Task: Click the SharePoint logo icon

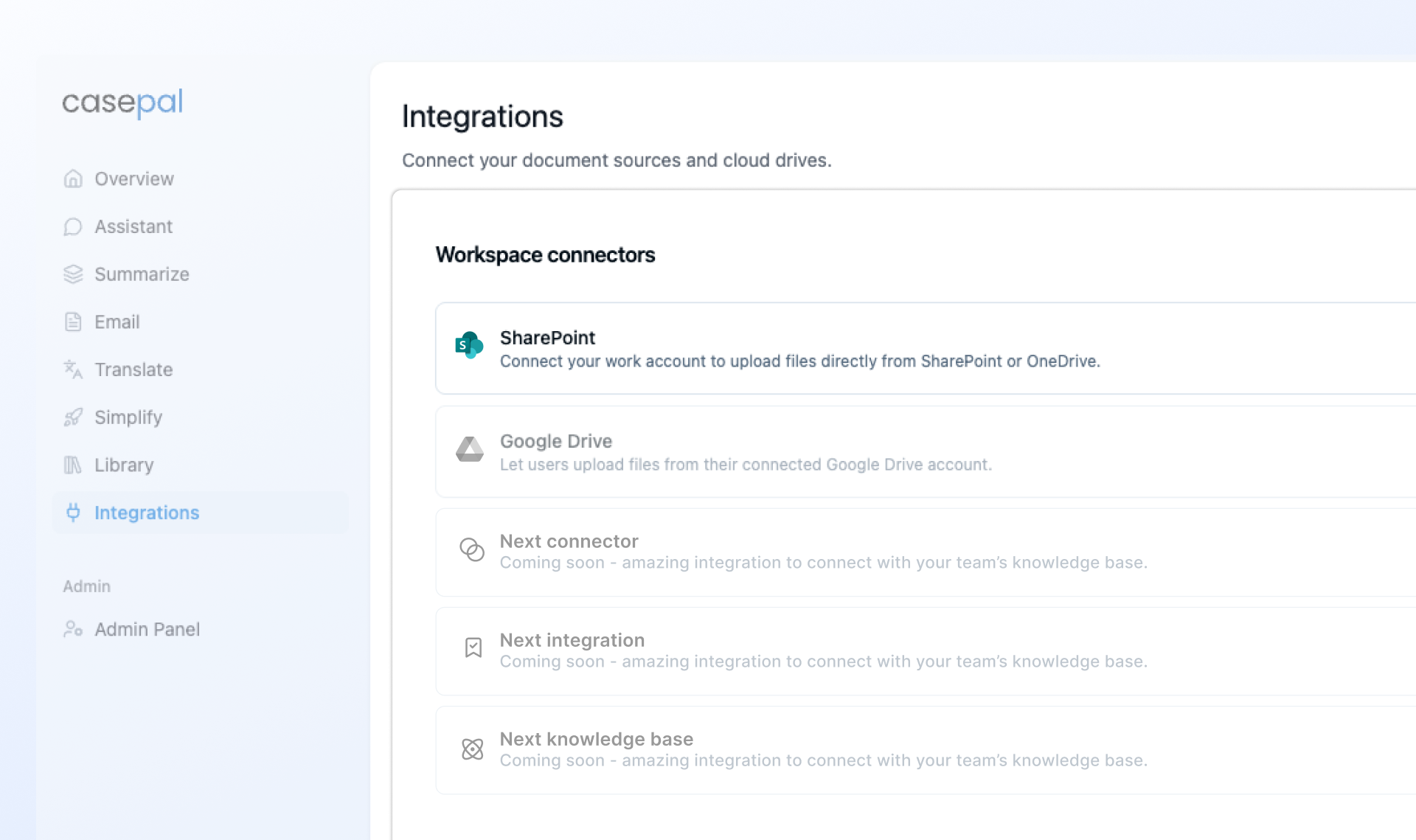Action: click(470, 345)
